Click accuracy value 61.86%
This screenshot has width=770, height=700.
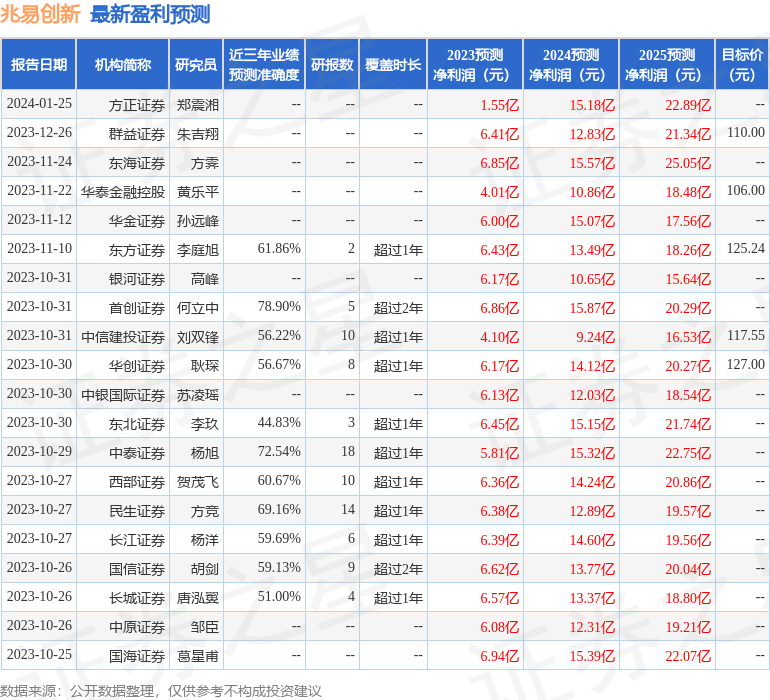coord(279,249)
